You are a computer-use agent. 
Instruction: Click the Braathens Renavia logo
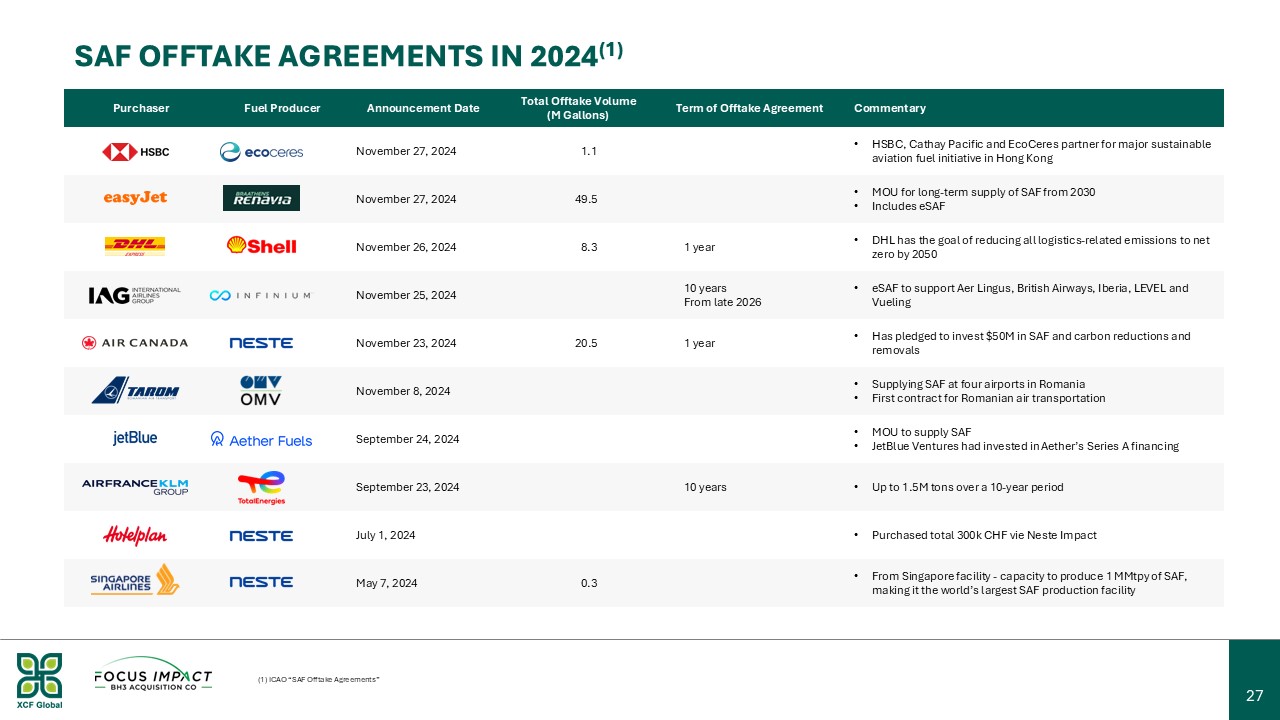pyautogui.click(x=261, y=198)
